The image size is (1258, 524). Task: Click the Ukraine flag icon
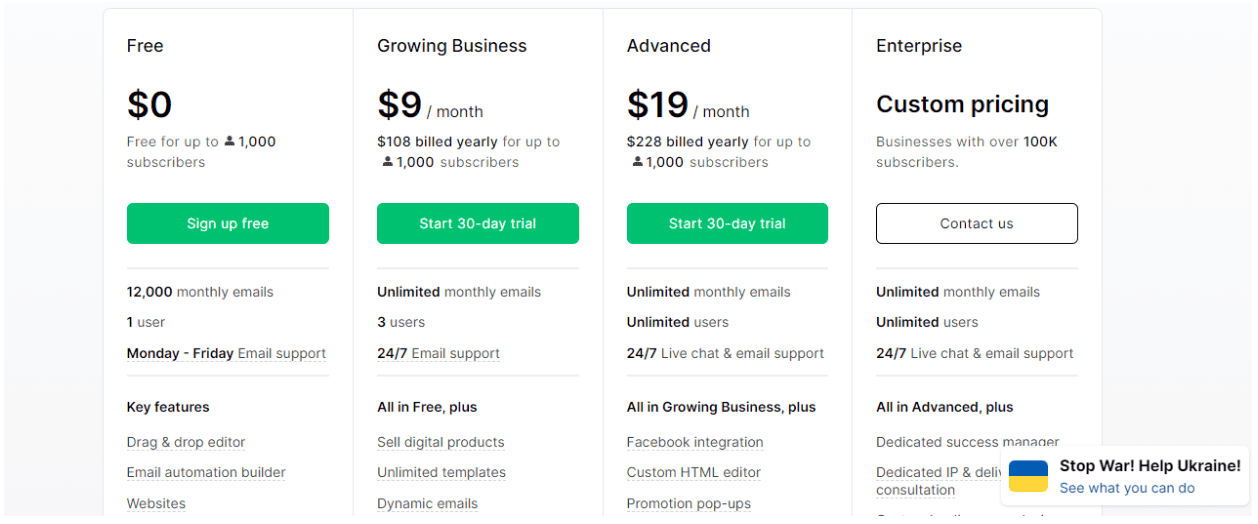(x=1028, y=476)
